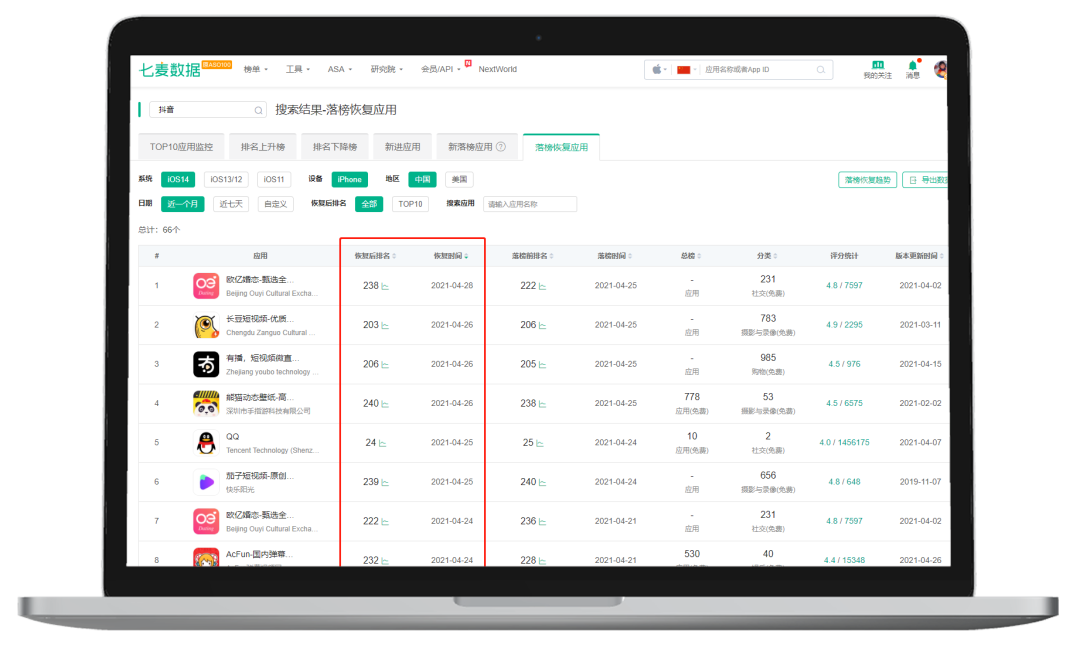Image resolution: width=1080 pixels, height=645 pixels.
Task: Open the 欧亿婚恋 app icon in row 7
Action: coord(206,521)
